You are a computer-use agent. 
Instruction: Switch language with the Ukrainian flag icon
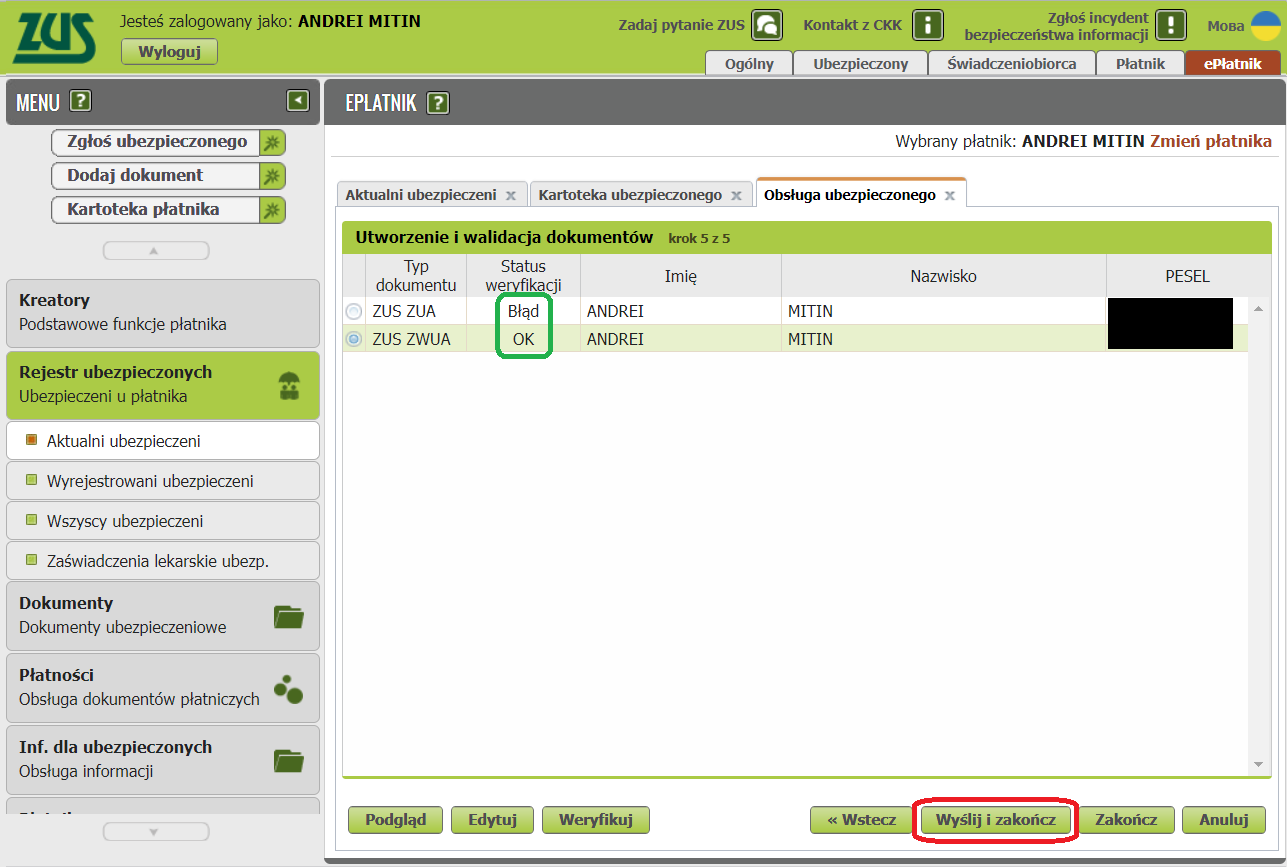(x=1265, y=25)
